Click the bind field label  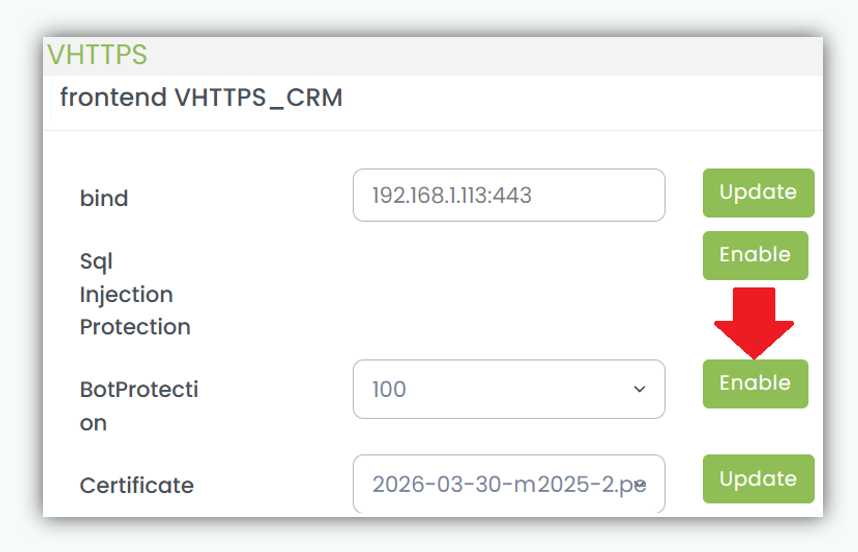[104, 198]
